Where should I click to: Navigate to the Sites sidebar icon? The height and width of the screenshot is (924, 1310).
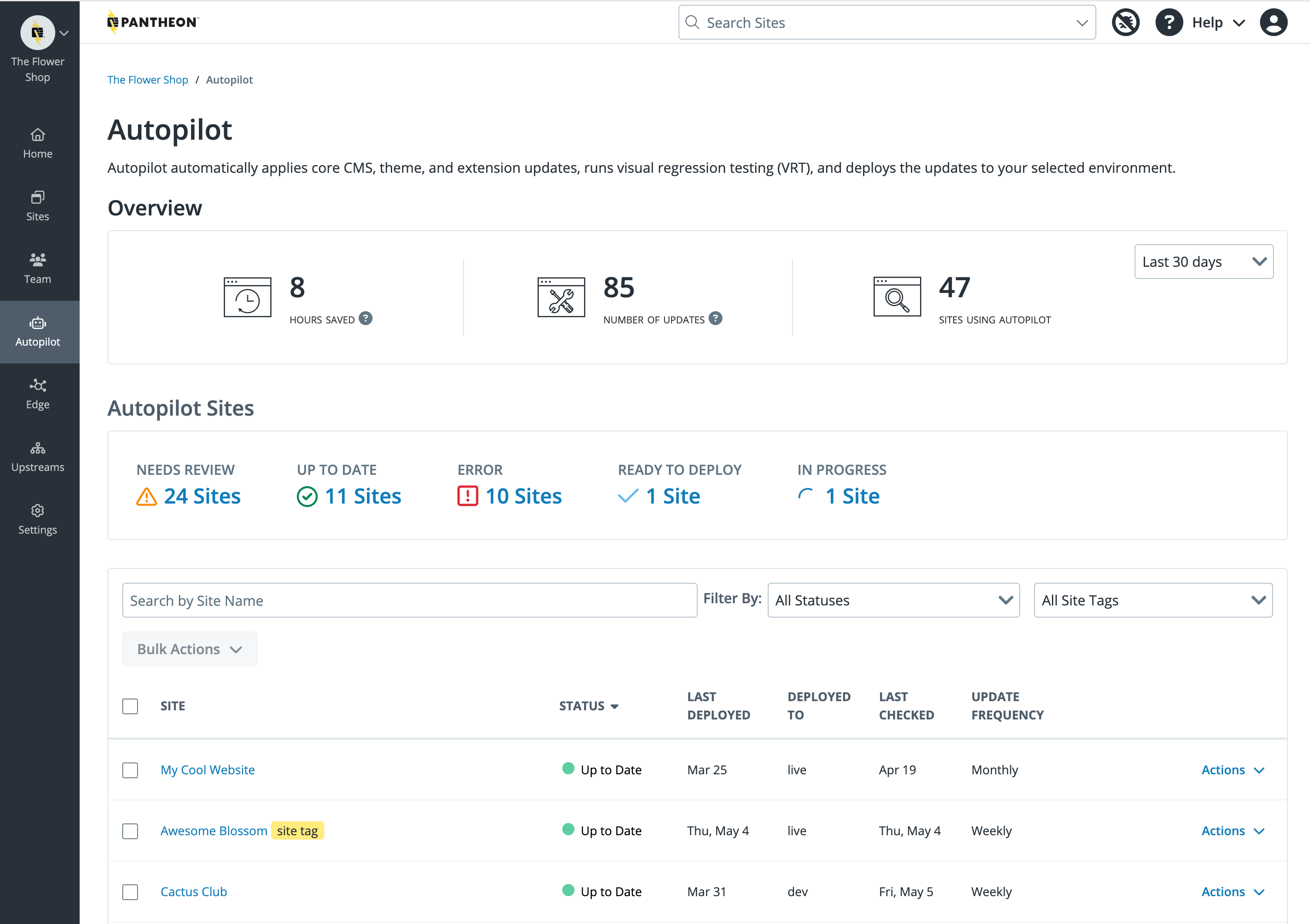[x=38, y=205]
